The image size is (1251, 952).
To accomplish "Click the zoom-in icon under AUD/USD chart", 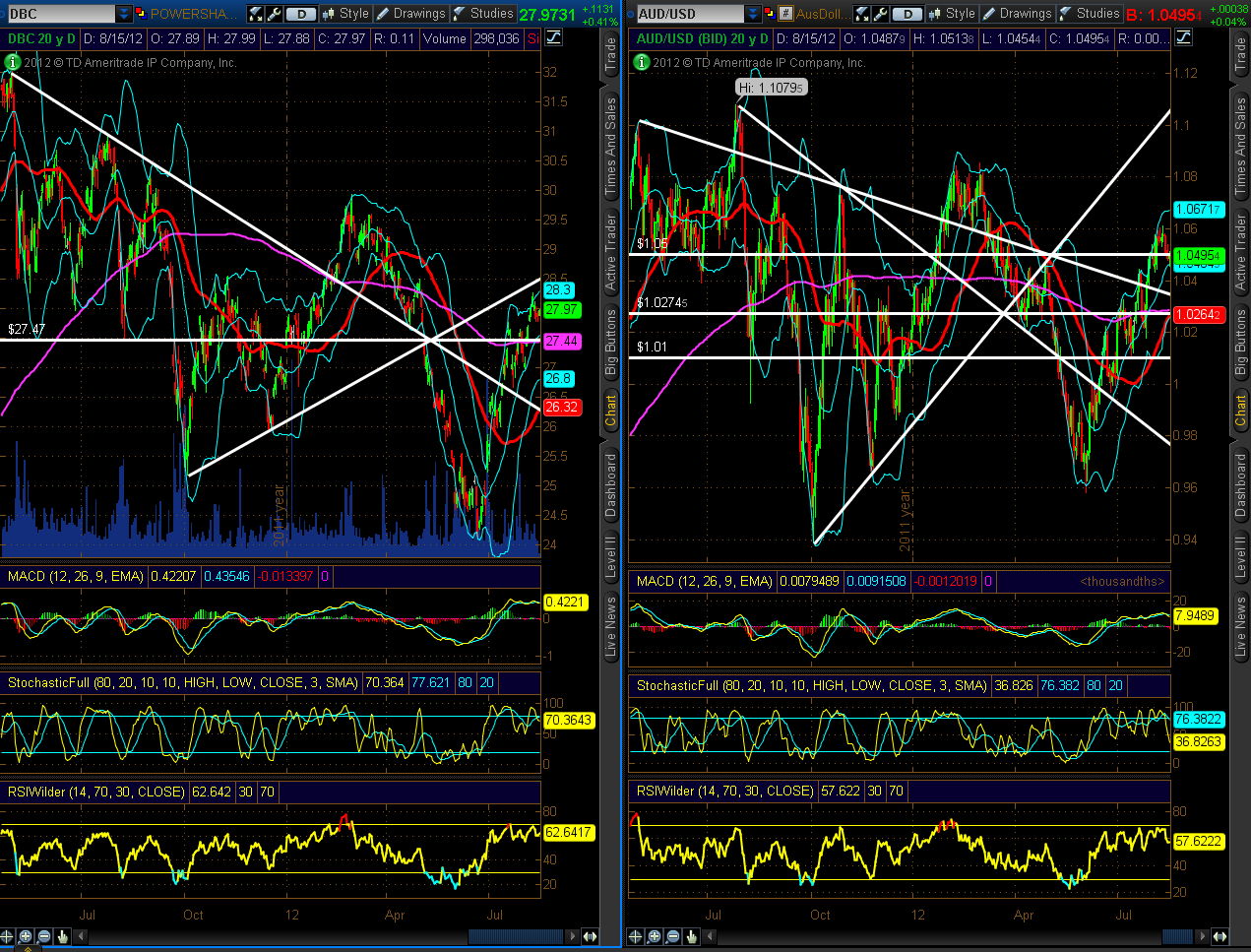I will pos(654,936).
